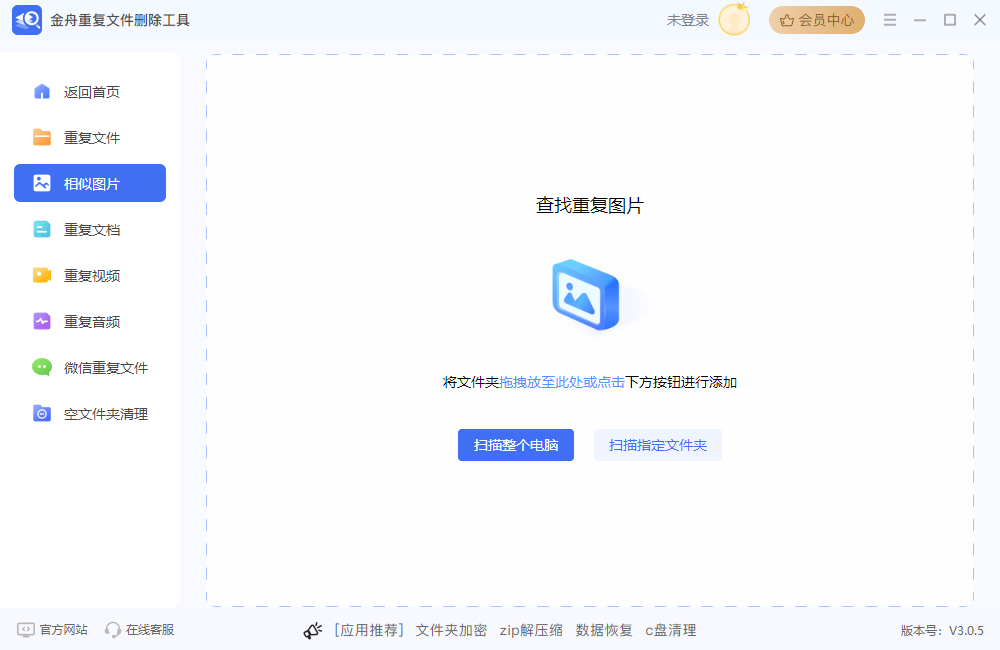Return to home via 返回首页 label
The image size is (1000, 650).
pos(92,92)
